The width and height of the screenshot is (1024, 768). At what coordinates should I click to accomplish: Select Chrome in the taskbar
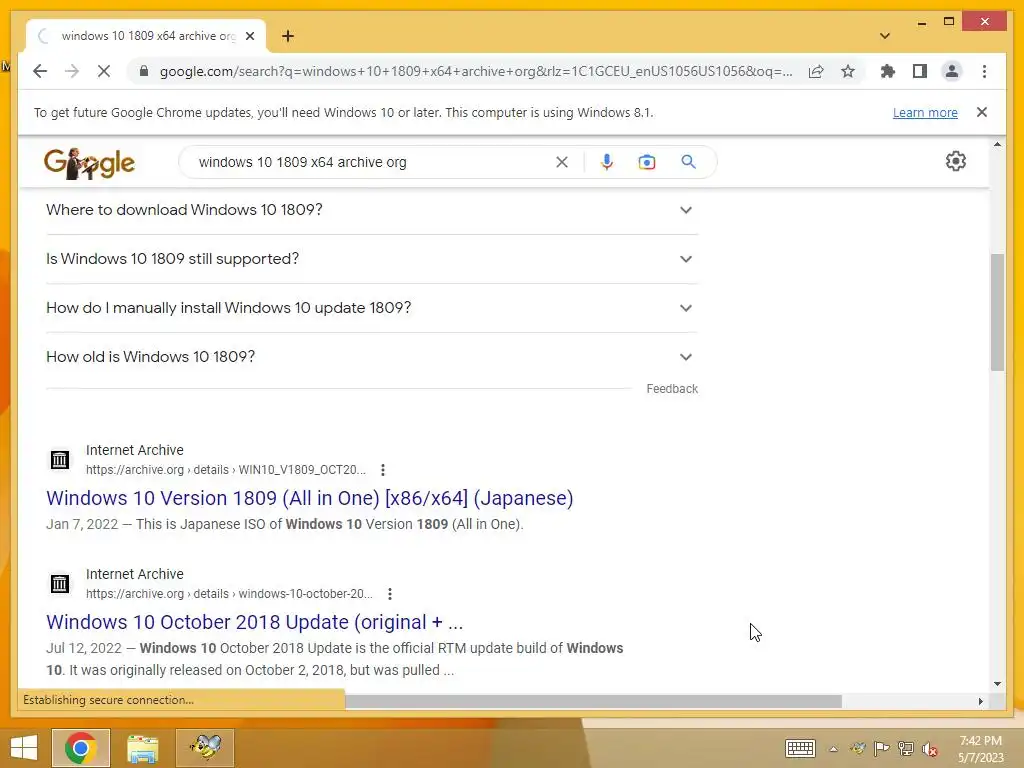[81, 748]
